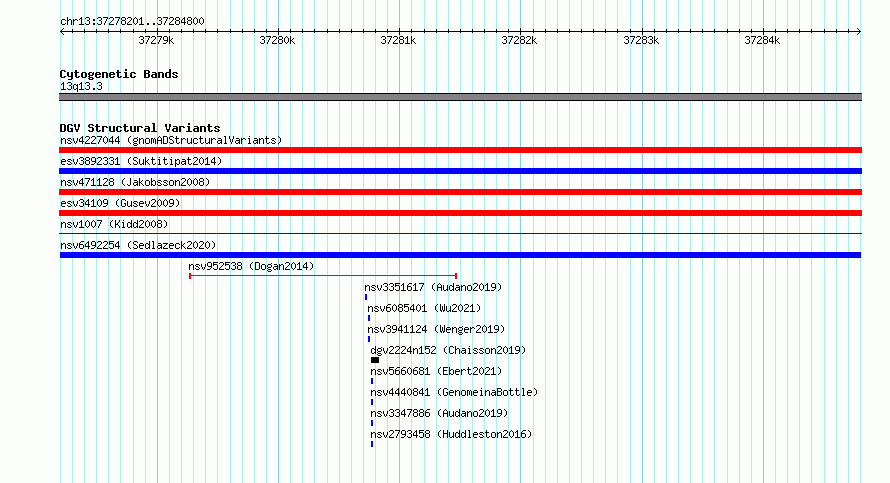Click the 37281k ruler tick label
Image resolution: width=890 pixels, height=483 pixels.
click(398, 40)
